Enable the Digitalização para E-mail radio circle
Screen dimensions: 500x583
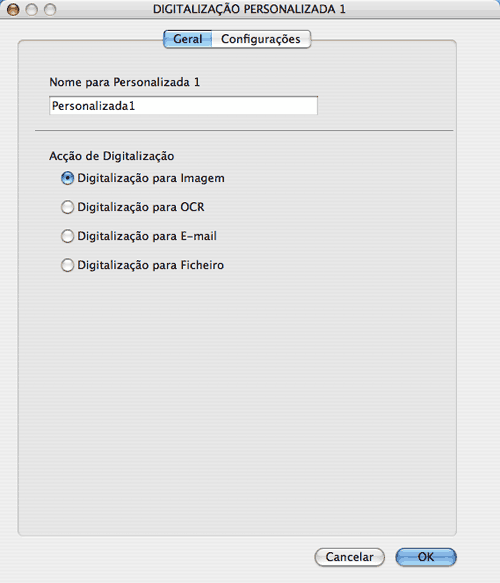click(67, 236)
